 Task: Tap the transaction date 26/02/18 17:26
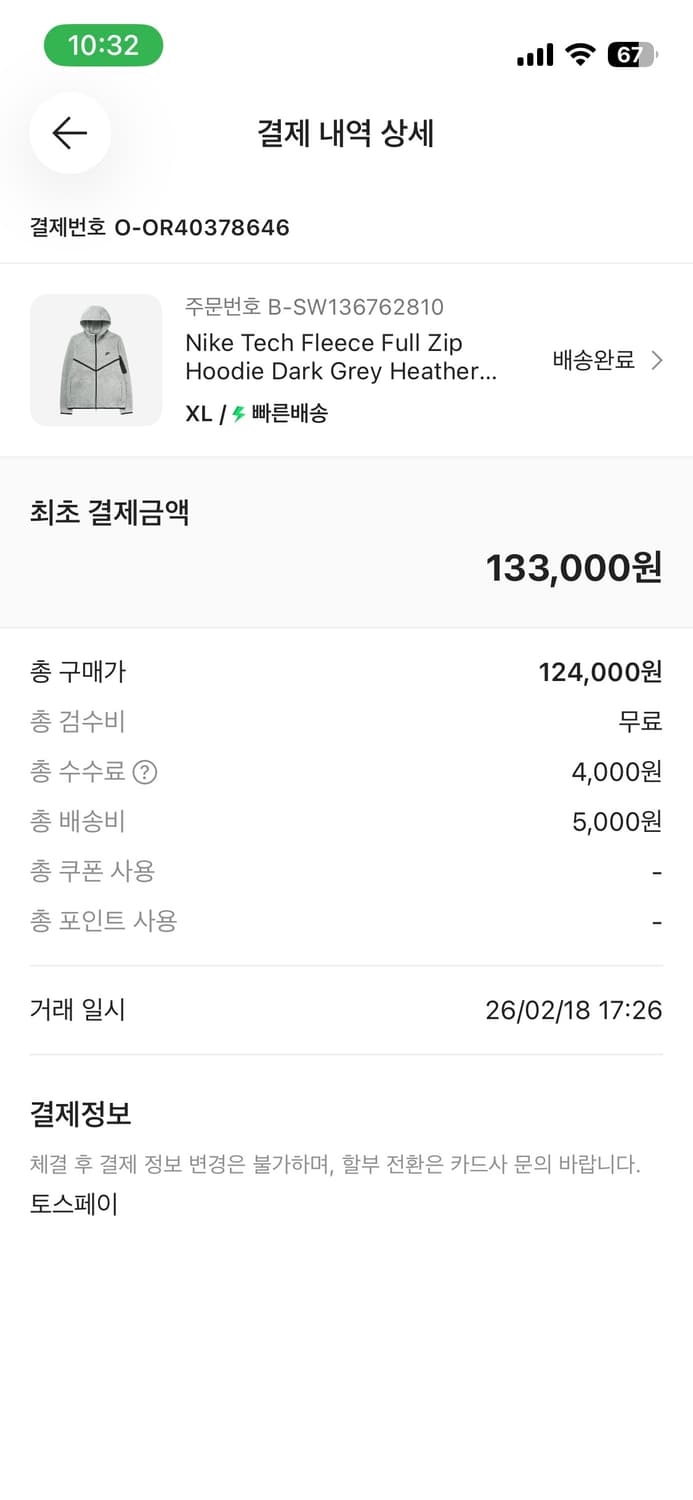coord(573,1009)
